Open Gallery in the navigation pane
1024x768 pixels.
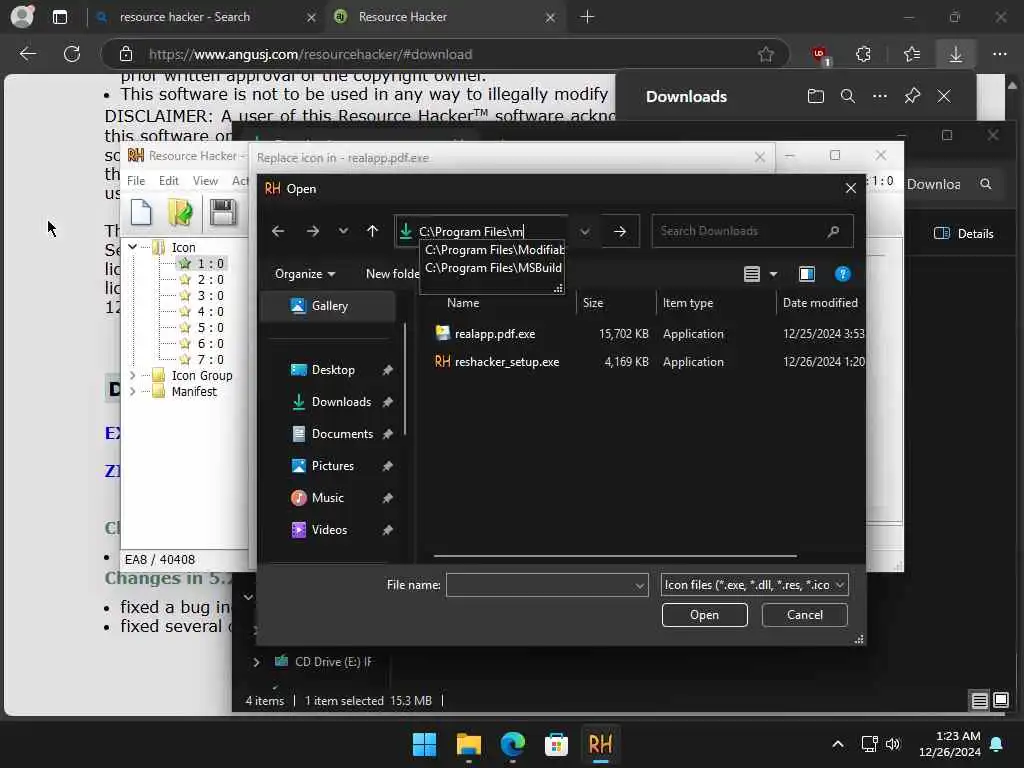(328, 306)
